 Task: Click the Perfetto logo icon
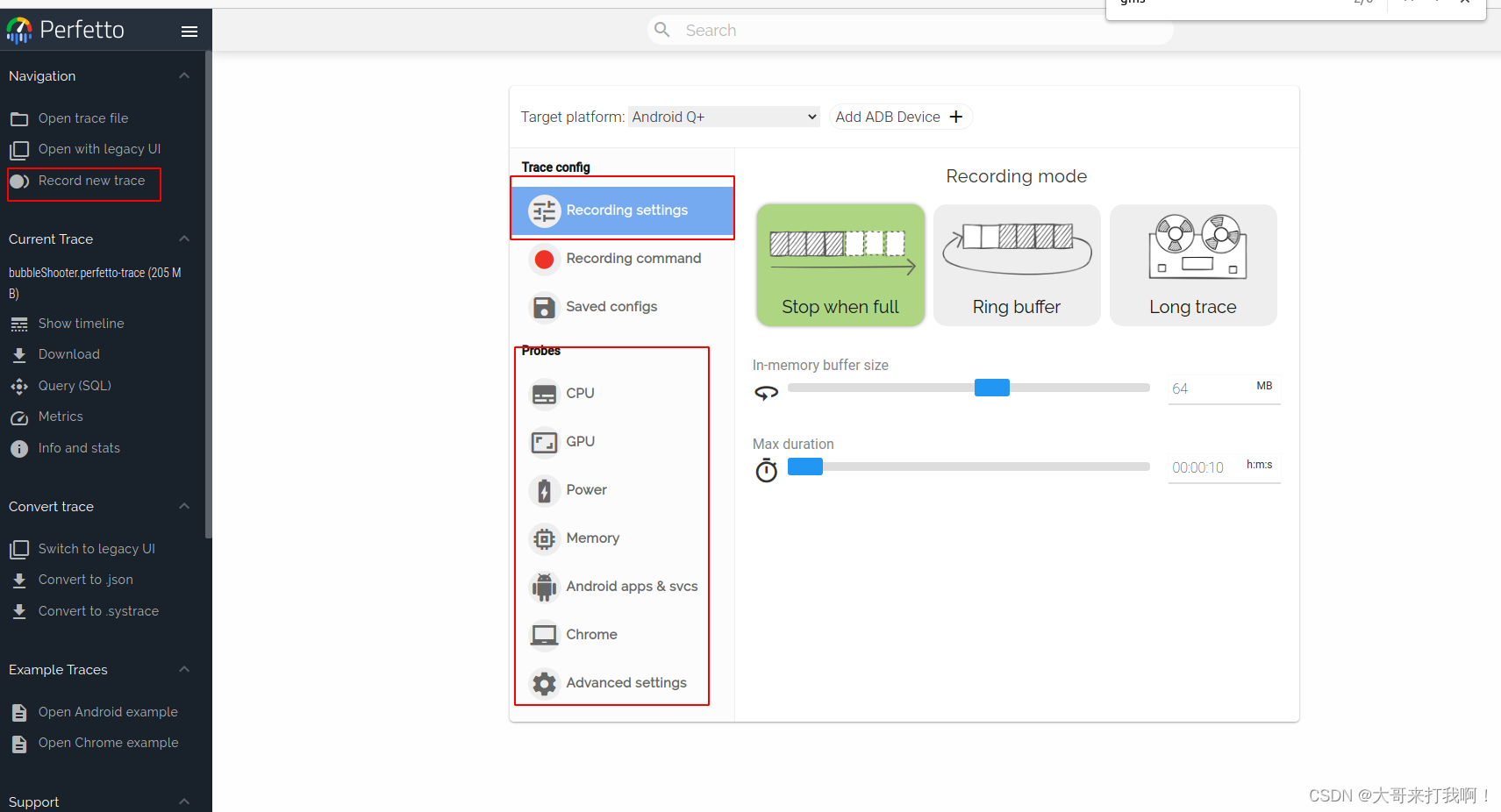click(19, 31)
